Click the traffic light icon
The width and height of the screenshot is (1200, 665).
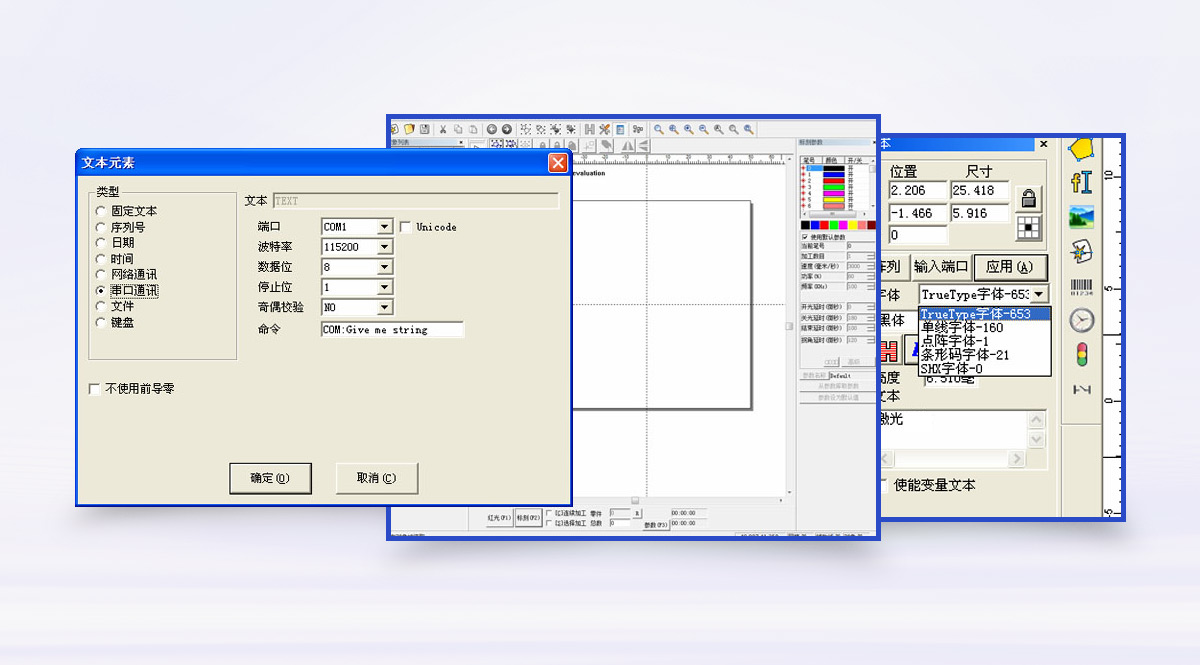coord(1081,354)
